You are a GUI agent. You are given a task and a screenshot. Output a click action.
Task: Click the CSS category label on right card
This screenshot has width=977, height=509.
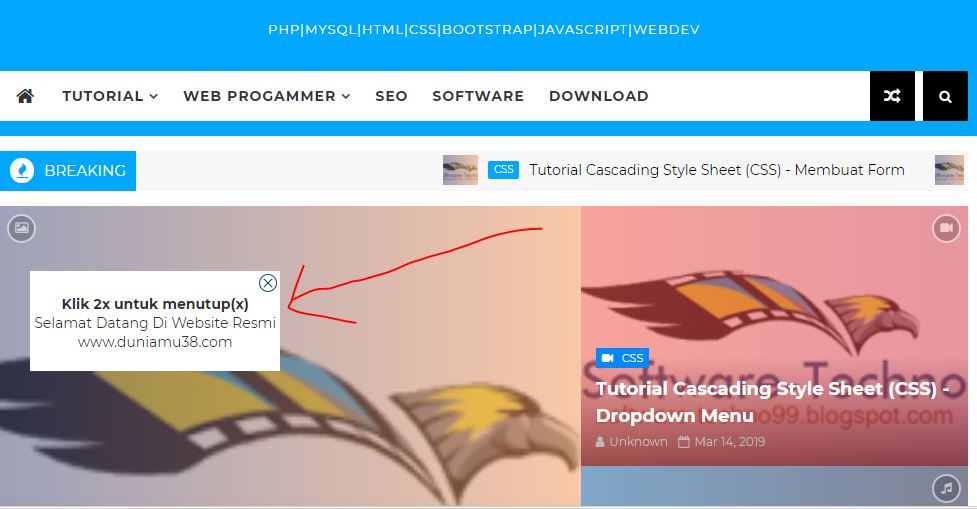pyautogui.click(x=622, y=358)
